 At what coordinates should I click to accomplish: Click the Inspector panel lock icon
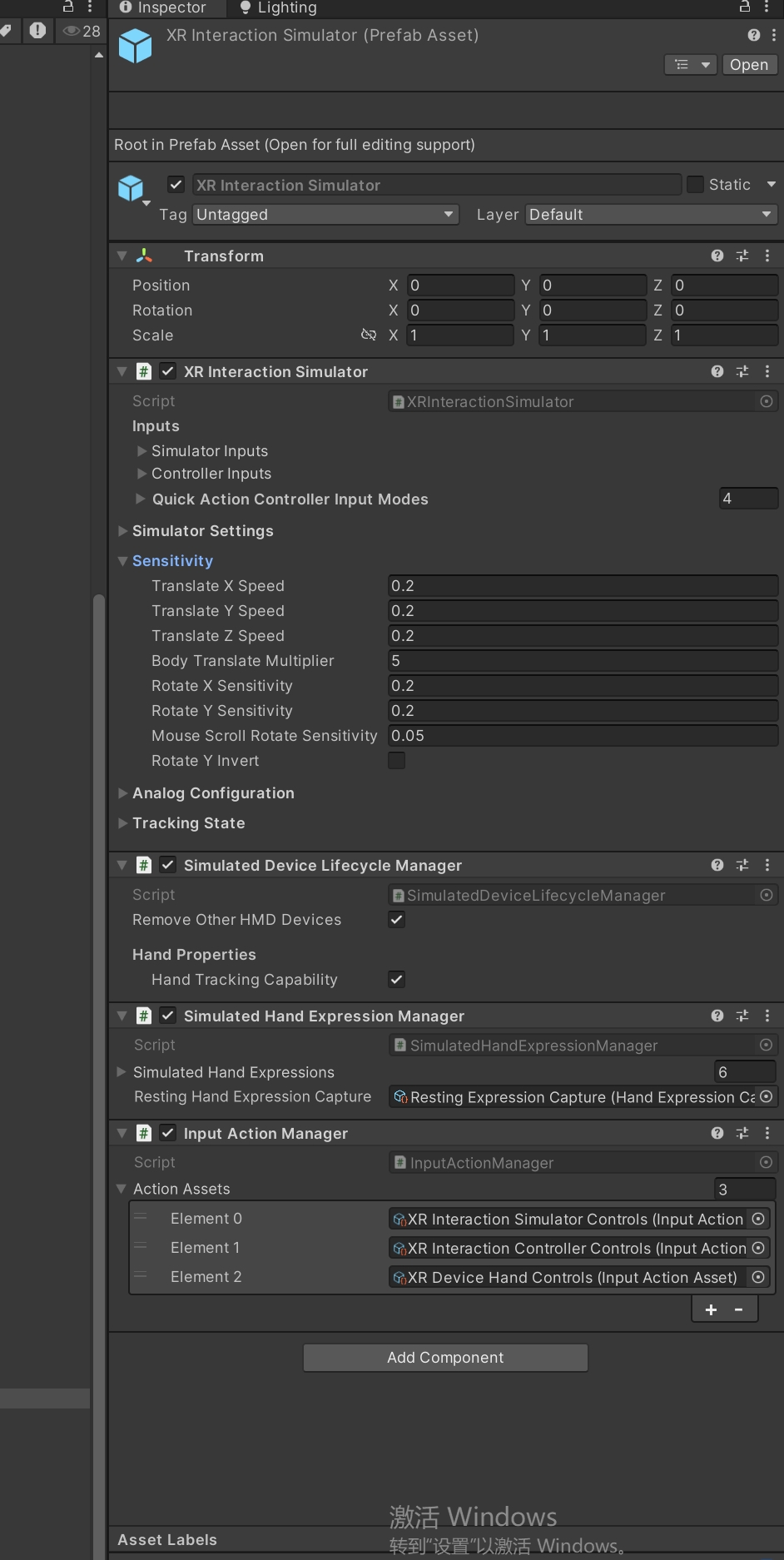tap(745, 7)
